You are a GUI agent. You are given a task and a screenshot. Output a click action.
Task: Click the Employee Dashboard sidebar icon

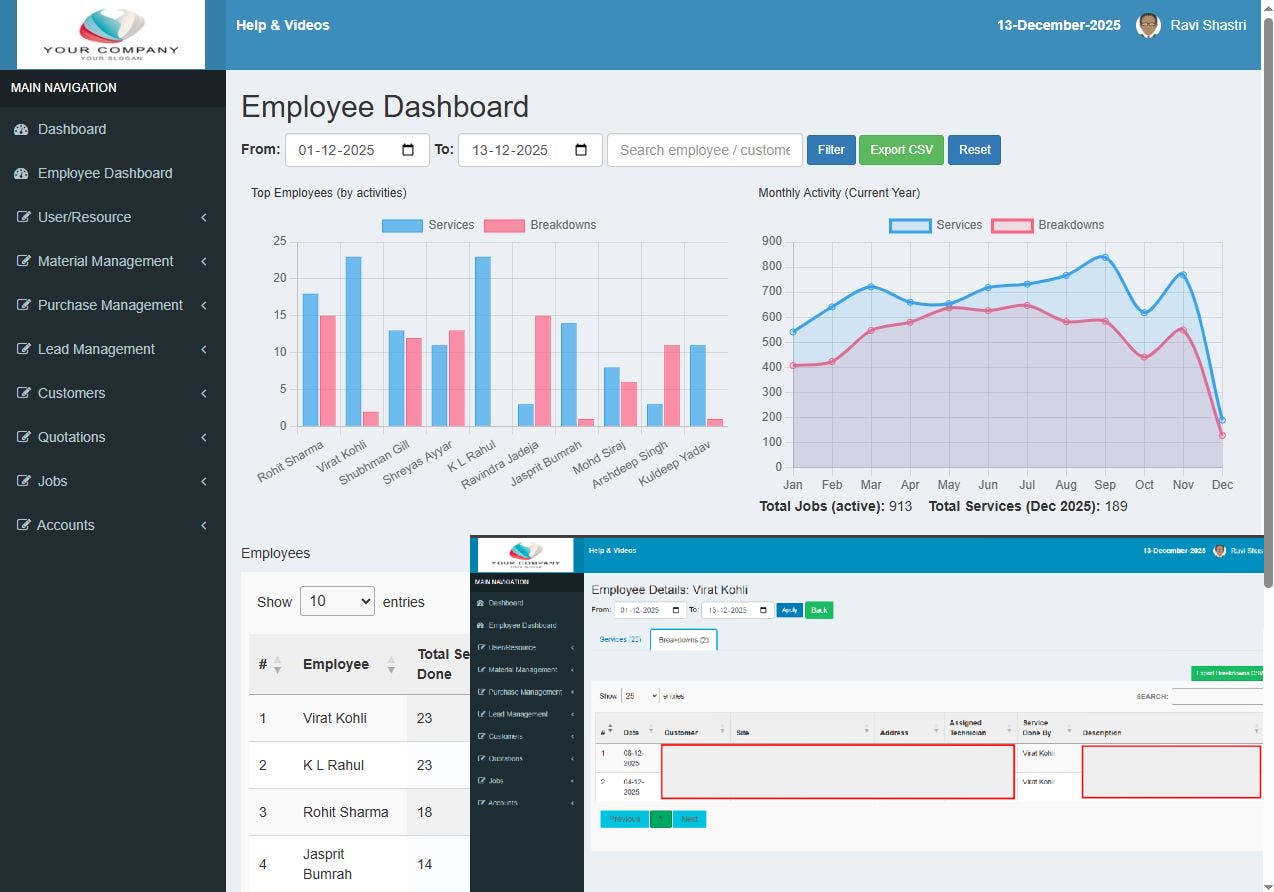(x=21, y=173)
